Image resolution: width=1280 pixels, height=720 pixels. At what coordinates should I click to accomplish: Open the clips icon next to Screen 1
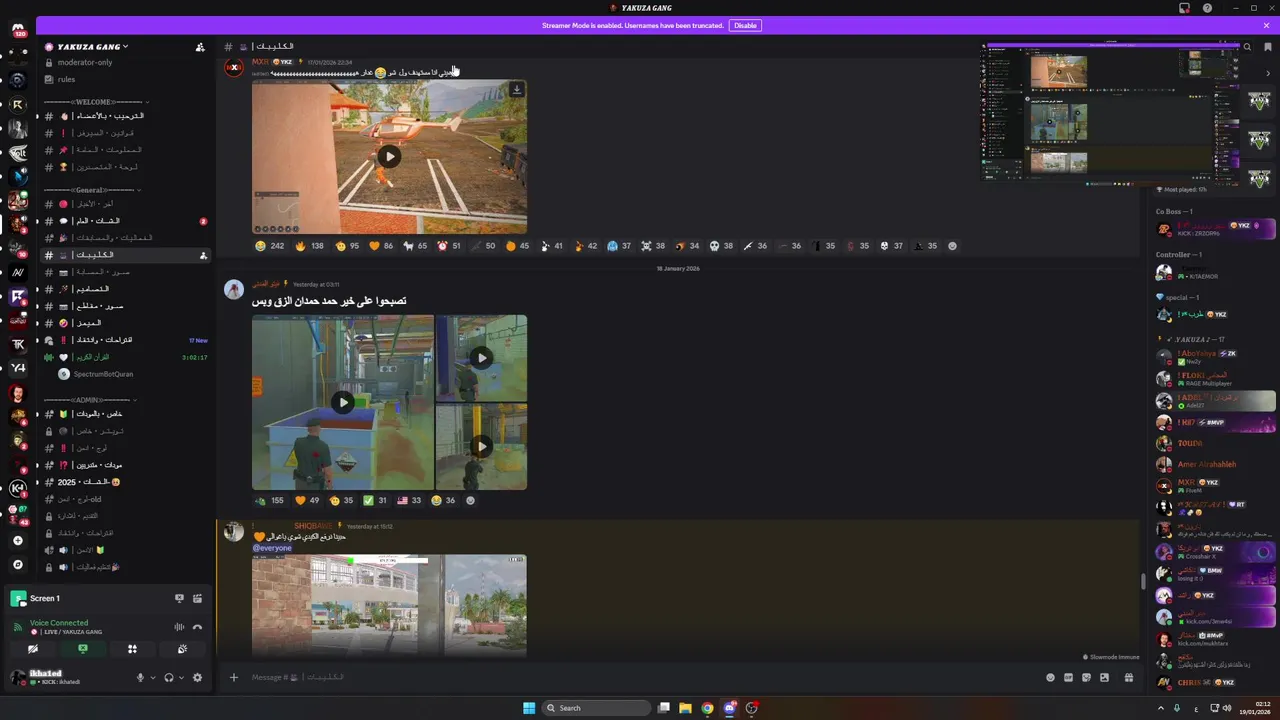[x=197, y=598]
